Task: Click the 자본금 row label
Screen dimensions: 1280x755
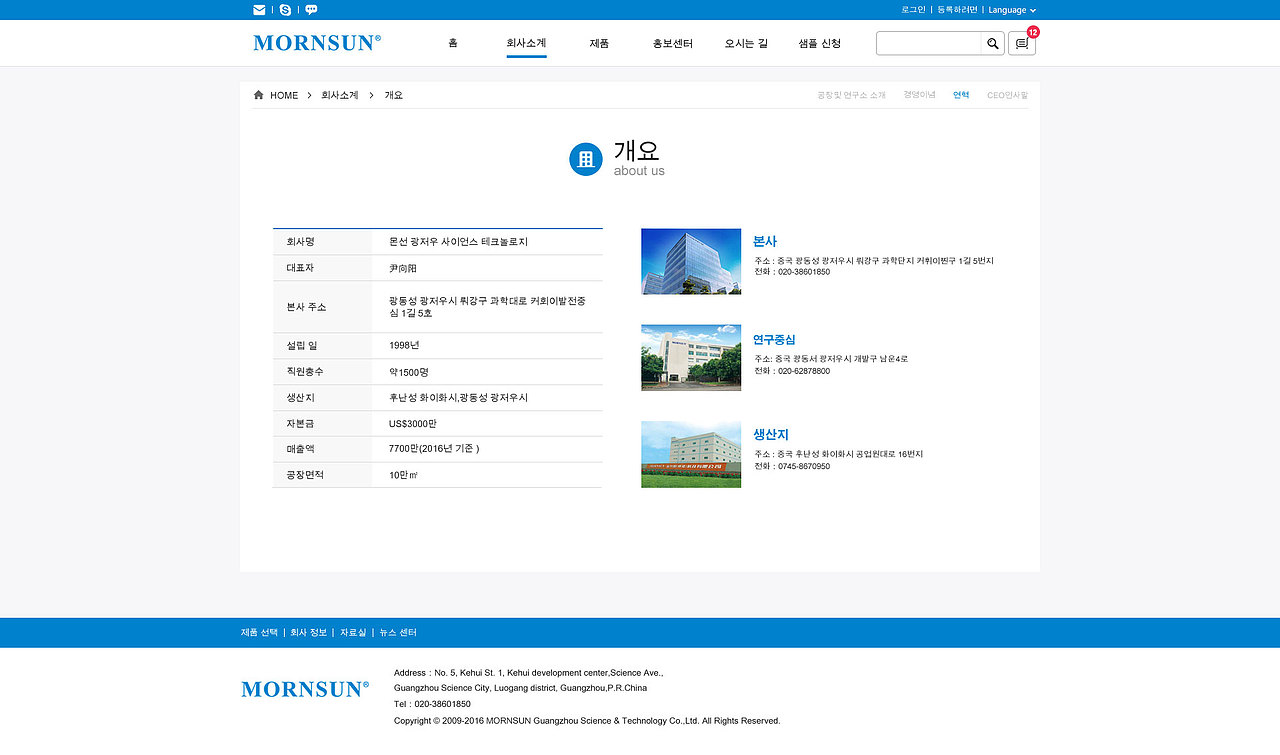Action: [x=300, y=424]
